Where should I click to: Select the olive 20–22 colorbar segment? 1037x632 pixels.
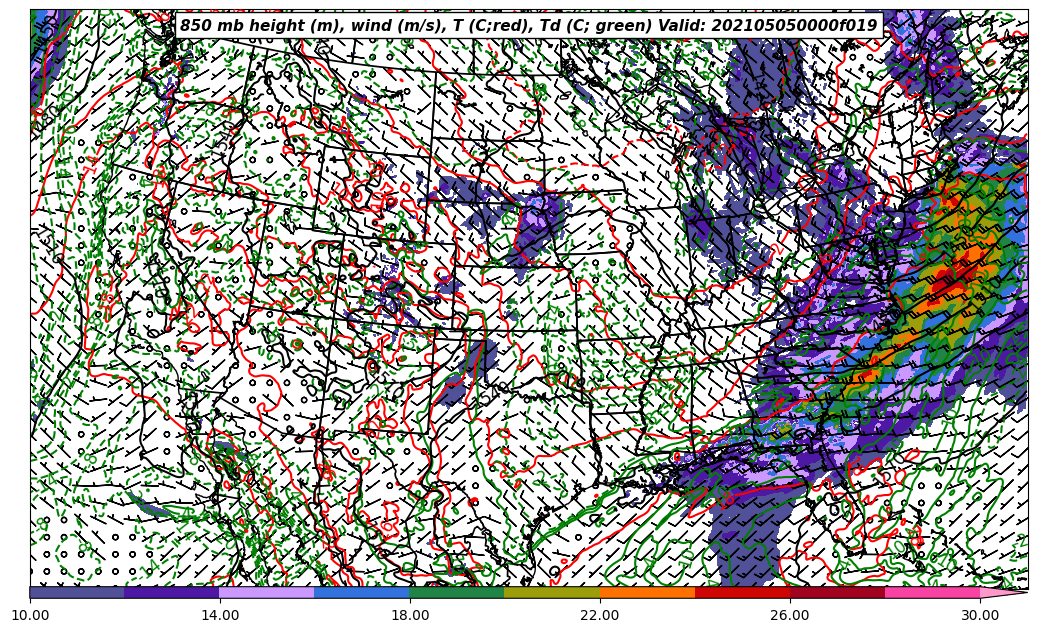tap(552, 592)
